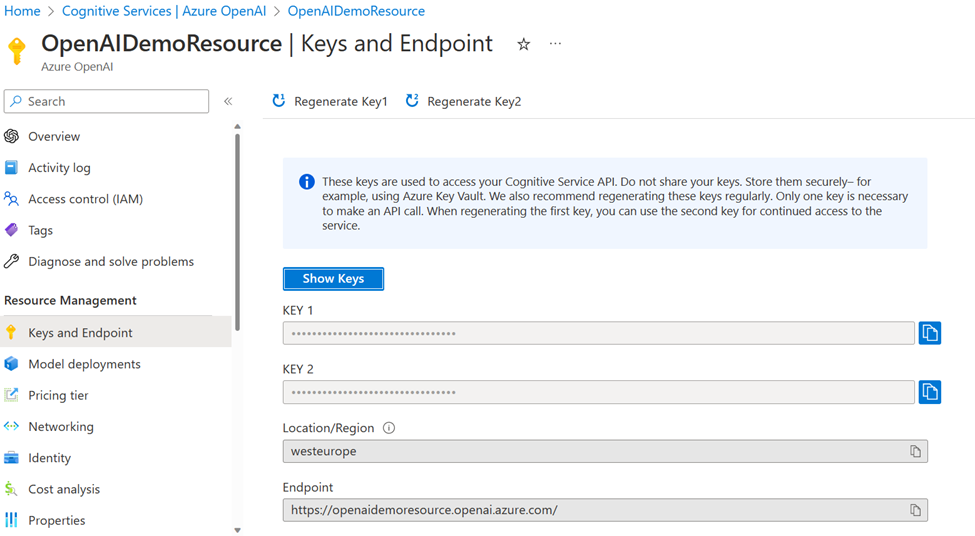Click the Access control people icon
Image resolution: width=975 pixels, height=536 pixels.
click(11, 198)
